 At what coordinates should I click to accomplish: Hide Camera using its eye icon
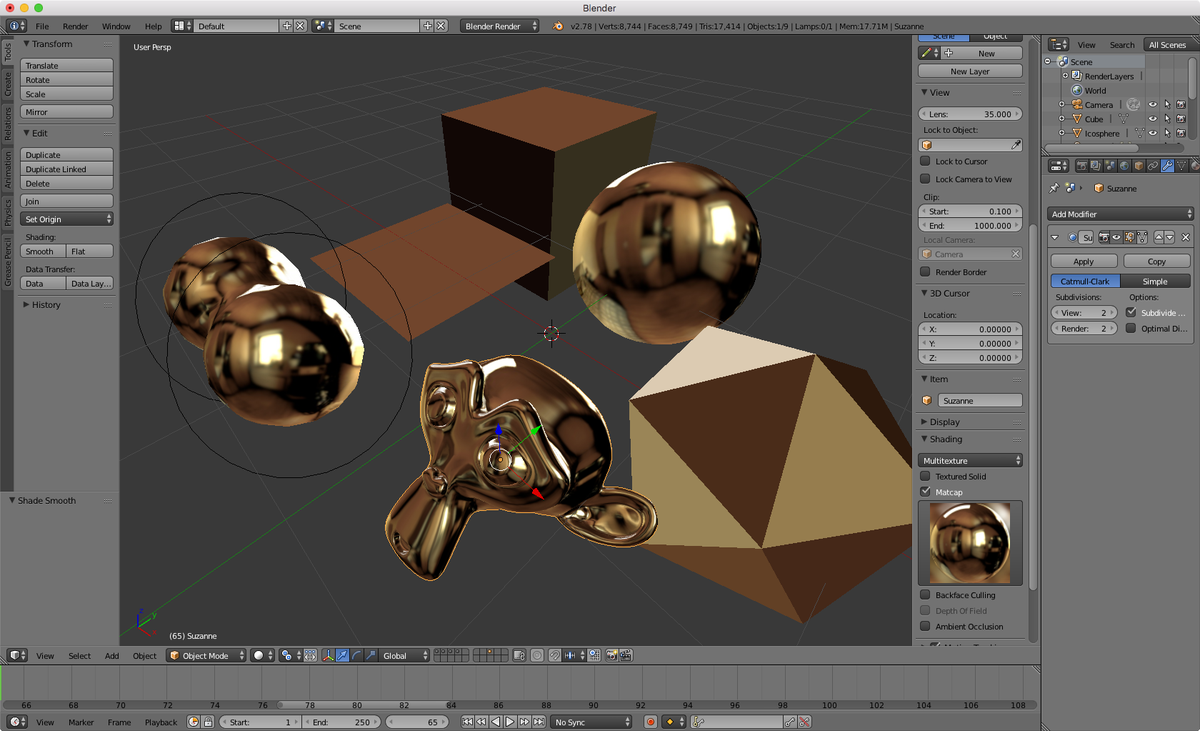[1152, 105]
